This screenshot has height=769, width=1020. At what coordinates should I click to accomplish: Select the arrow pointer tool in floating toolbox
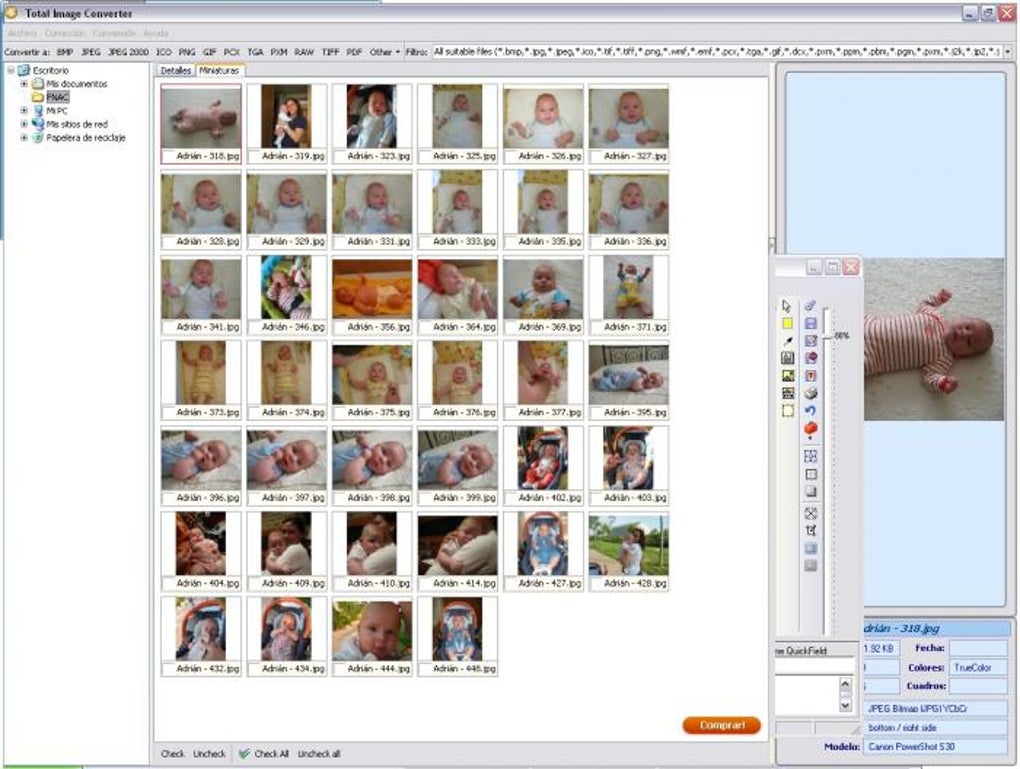[x=787, y=306]
